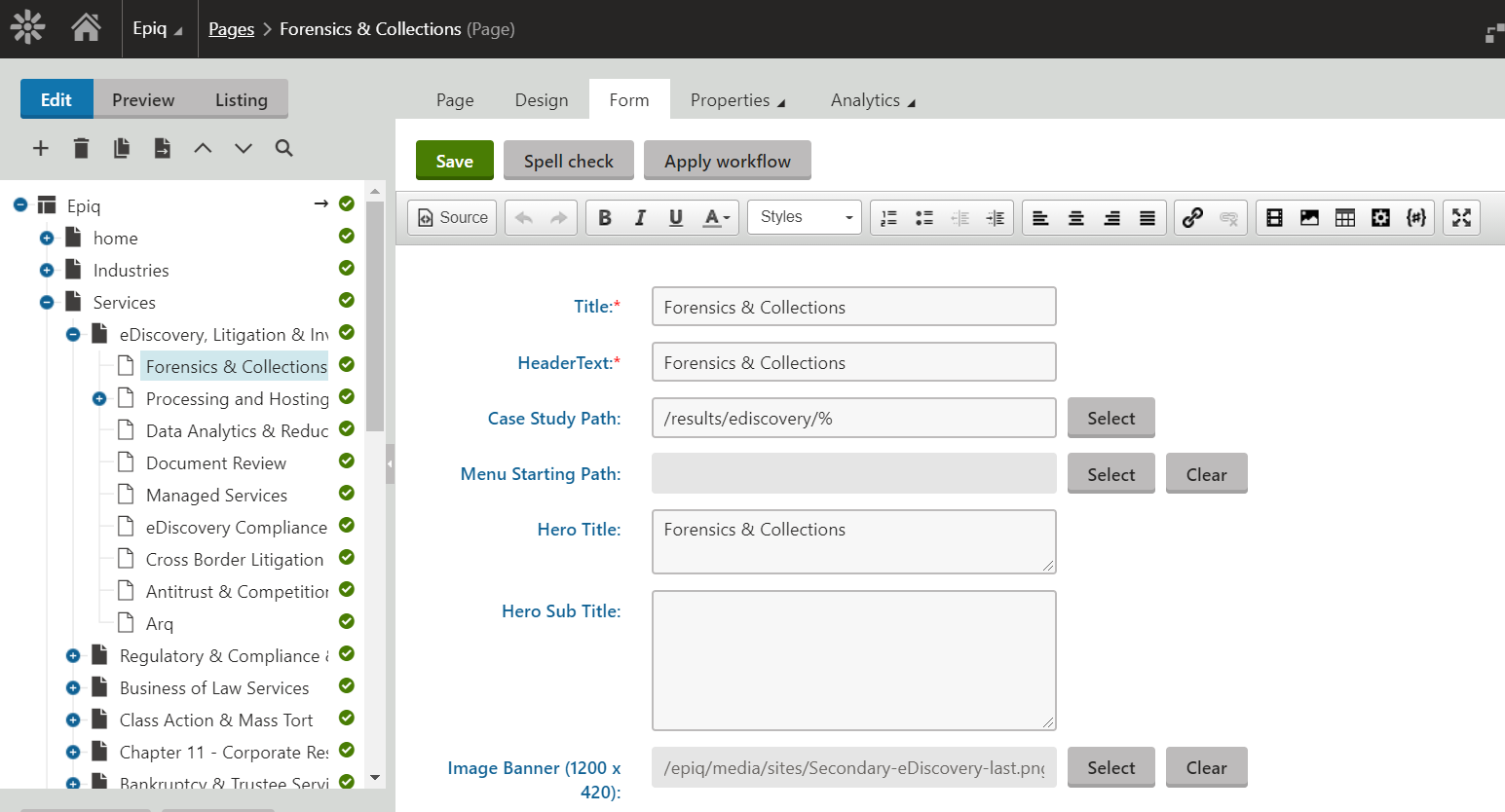
Task: Click the green Save button
Action: pos(454,161)
